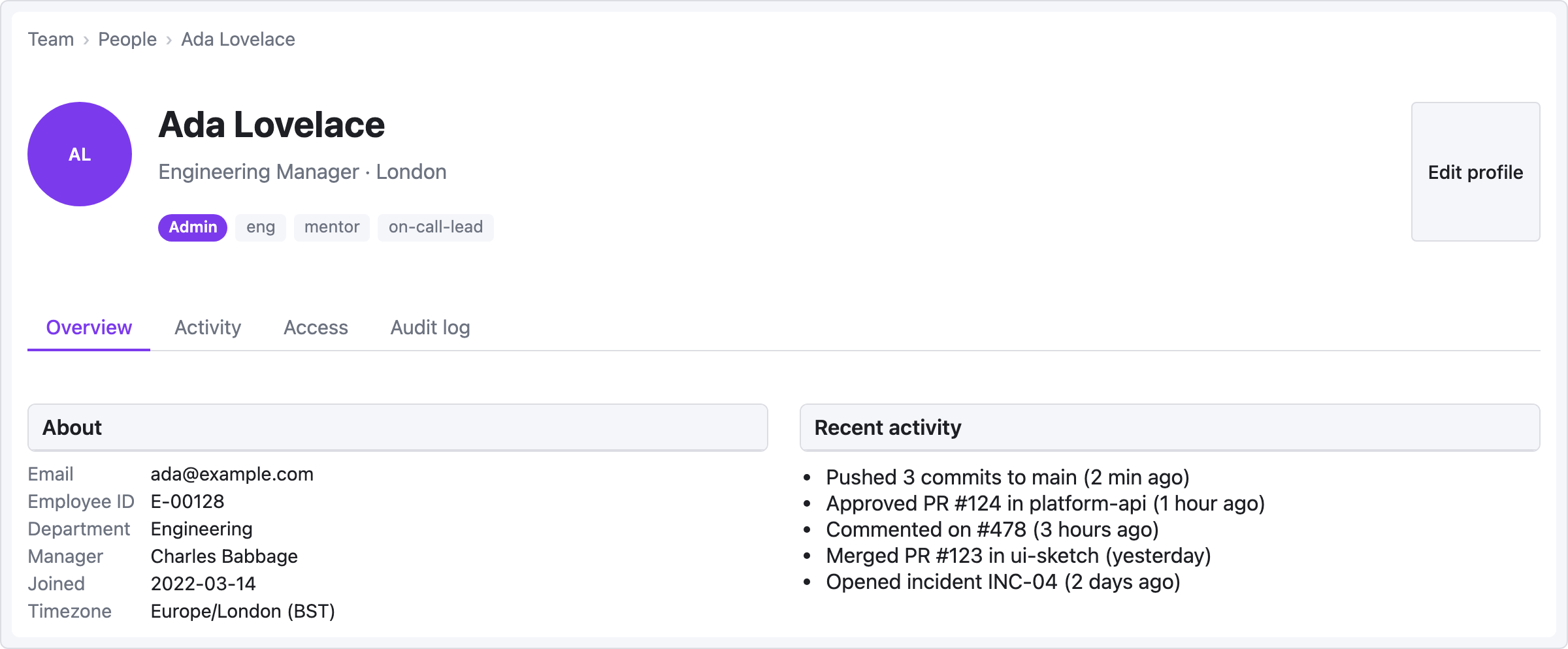This screenshot has width=1568, height=649.
Task: Click the About panel header
Action: pos(397,428)
